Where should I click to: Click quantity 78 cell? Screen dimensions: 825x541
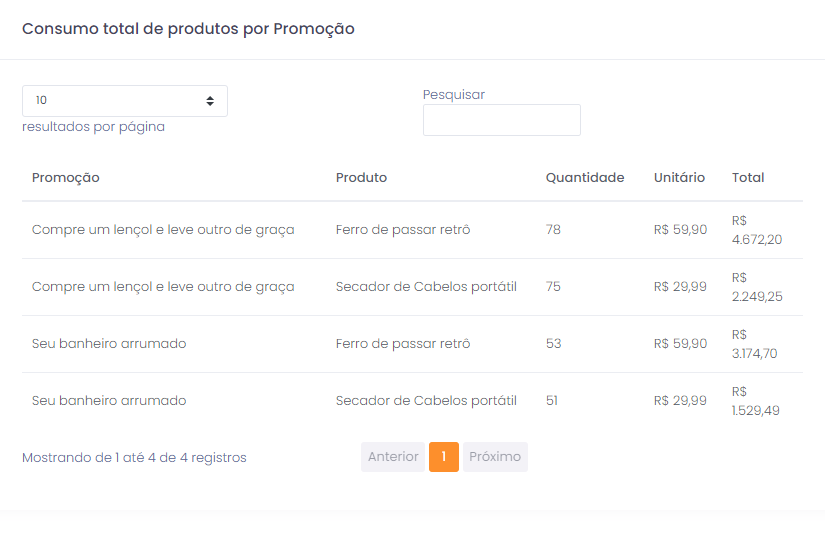(x=553, y=229)
